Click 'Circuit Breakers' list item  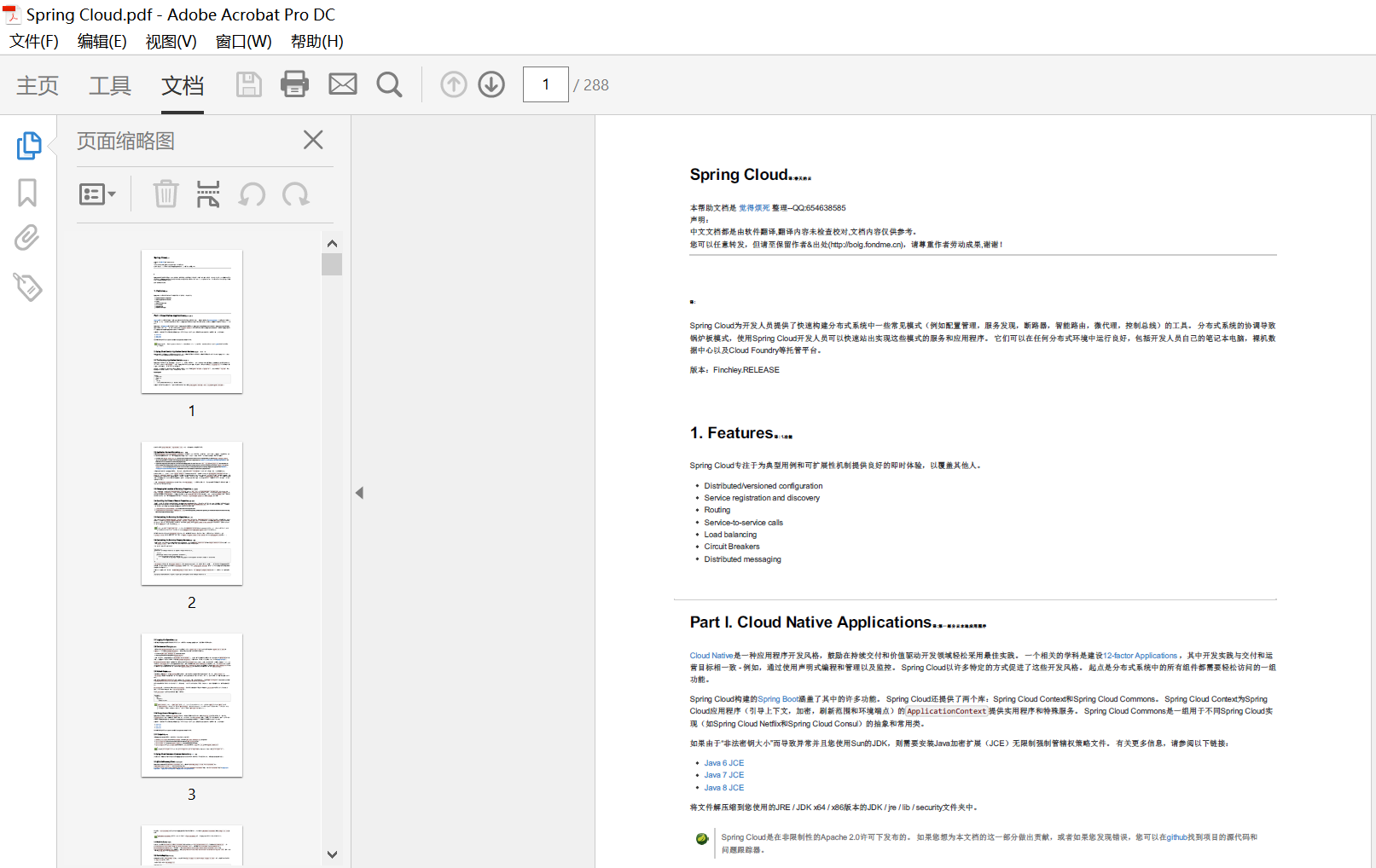pyautogui.click(x=732, y=547)
